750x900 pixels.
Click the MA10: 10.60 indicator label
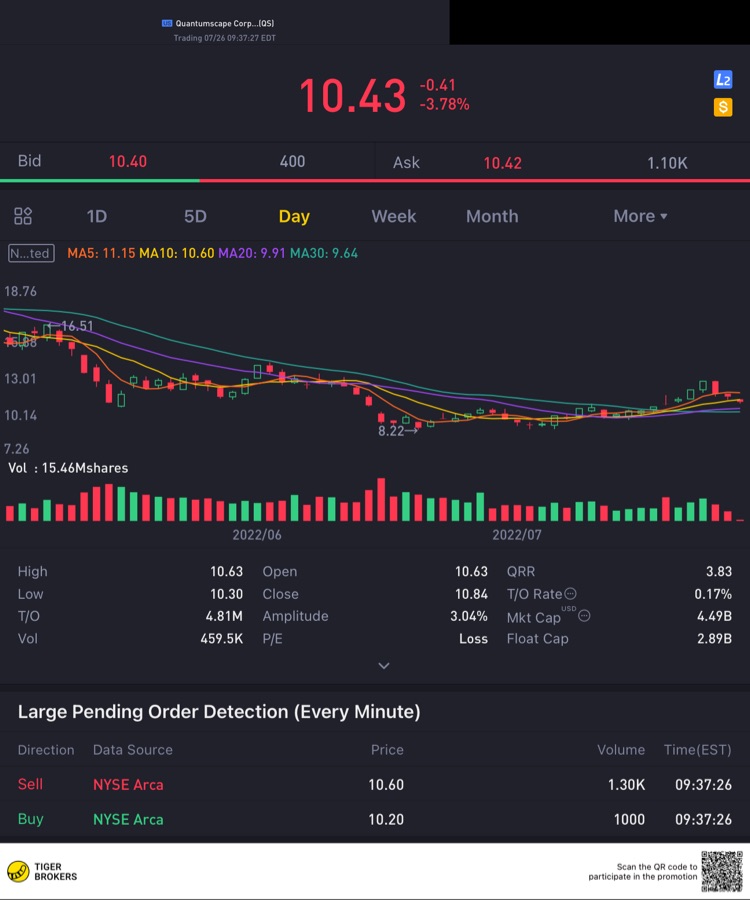point(177,253)
